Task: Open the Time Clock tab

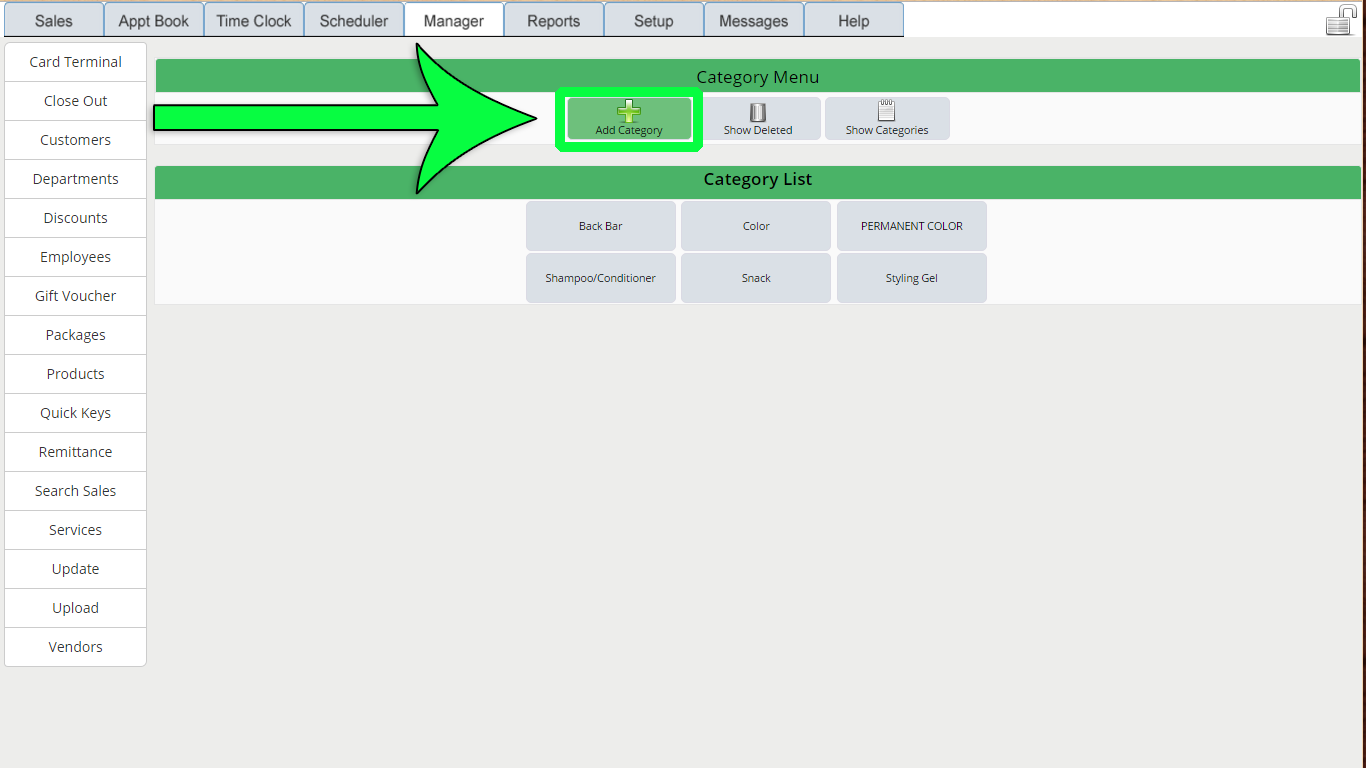Action: tap(254, 20)
